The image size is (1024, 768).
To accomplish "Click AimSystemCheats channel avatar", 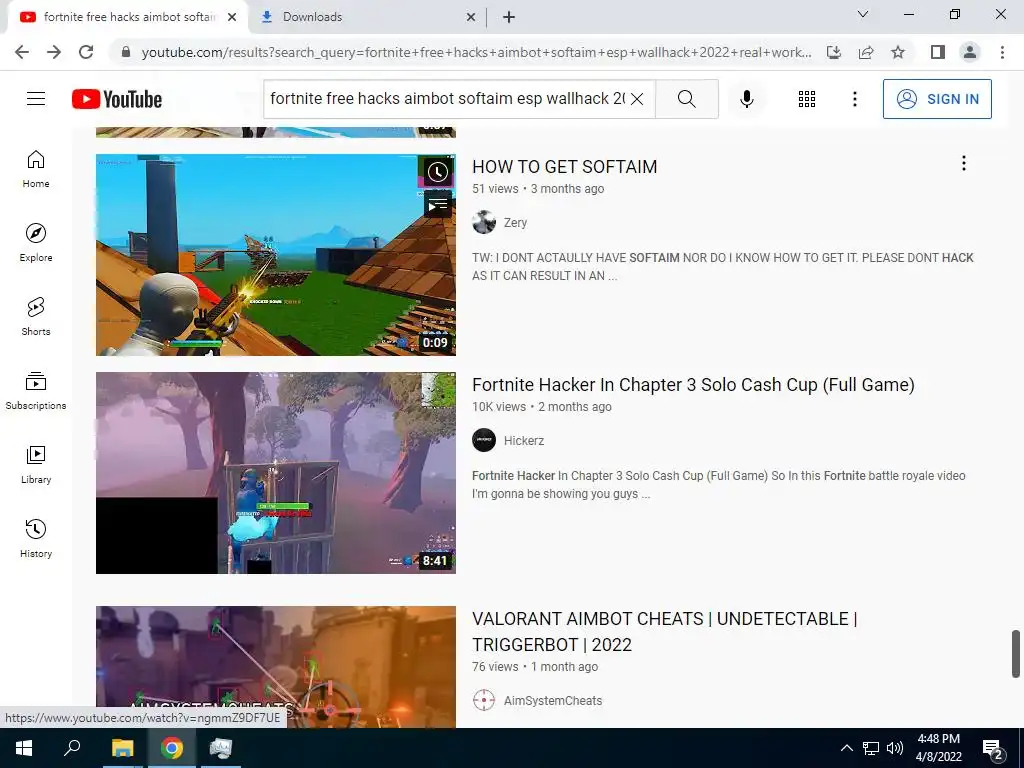I will click(484, 700).
